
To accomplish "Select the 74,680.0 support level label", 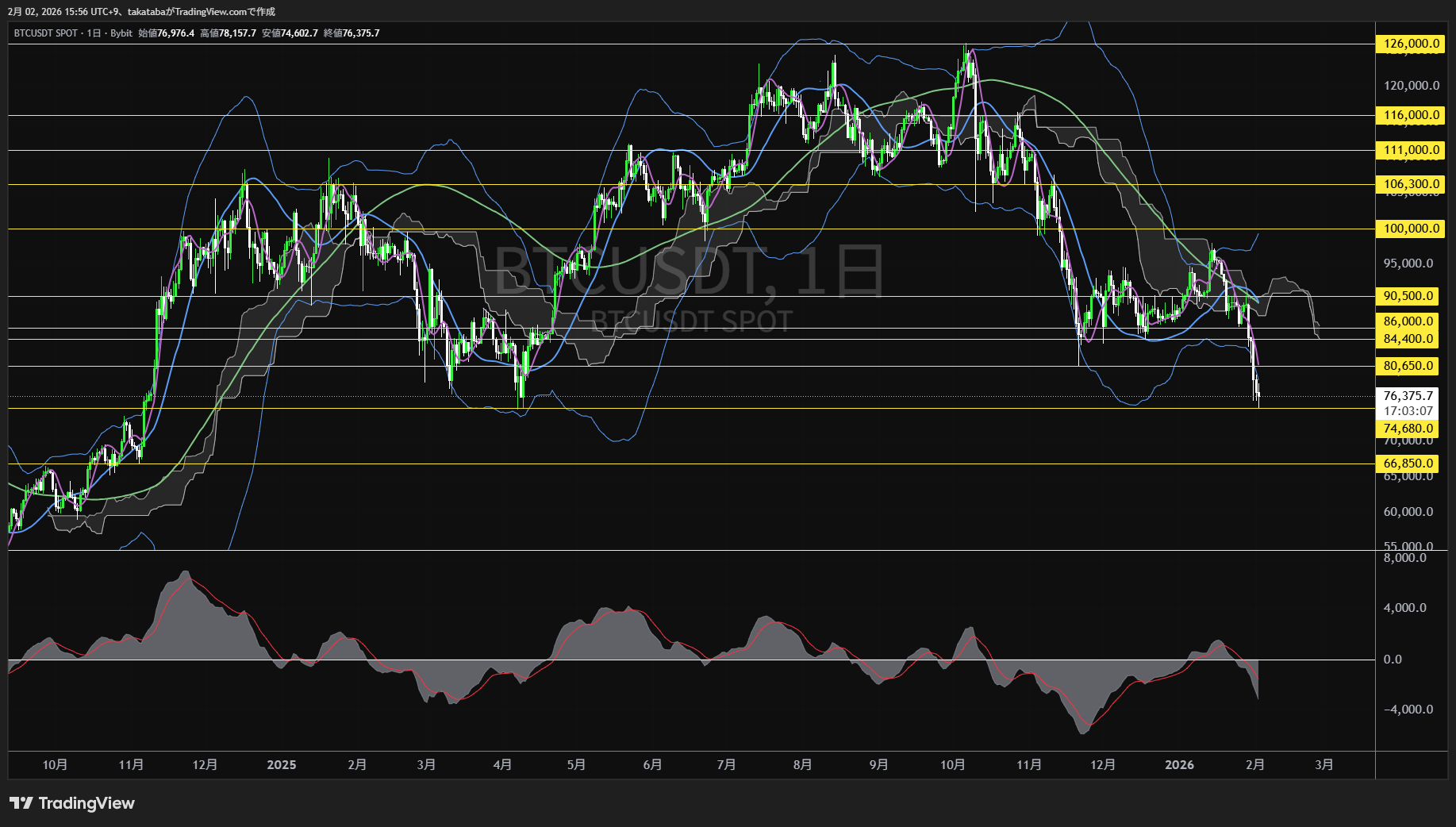I will point(1408,429).
